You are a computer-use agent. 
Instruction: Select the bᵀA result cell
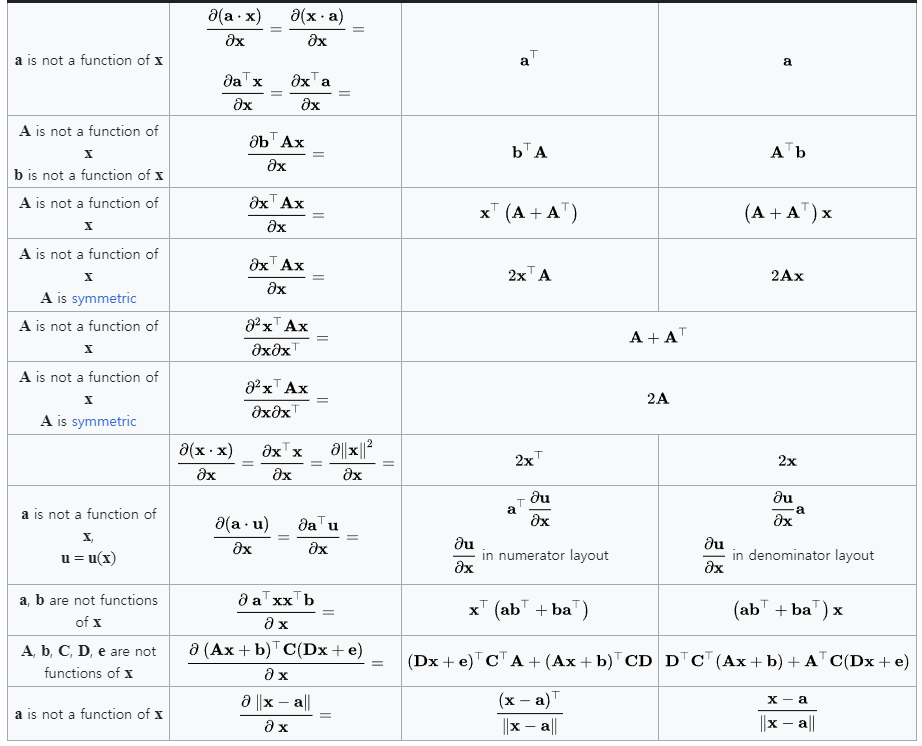point(529,153)
